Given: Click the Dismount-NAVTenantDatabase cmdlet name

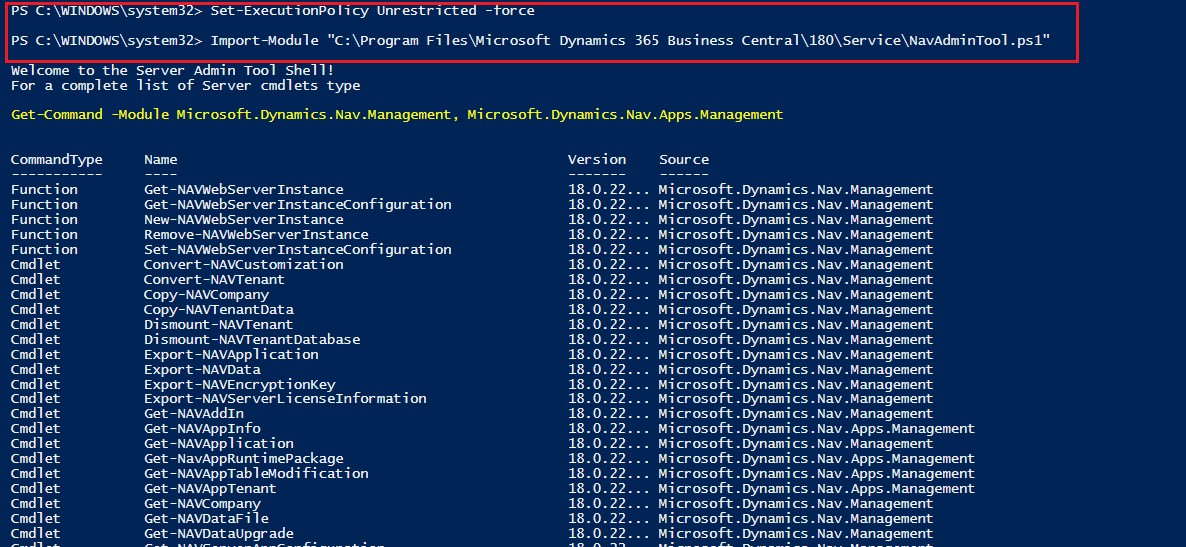Looking at the screenshot, I should point(252,340).
